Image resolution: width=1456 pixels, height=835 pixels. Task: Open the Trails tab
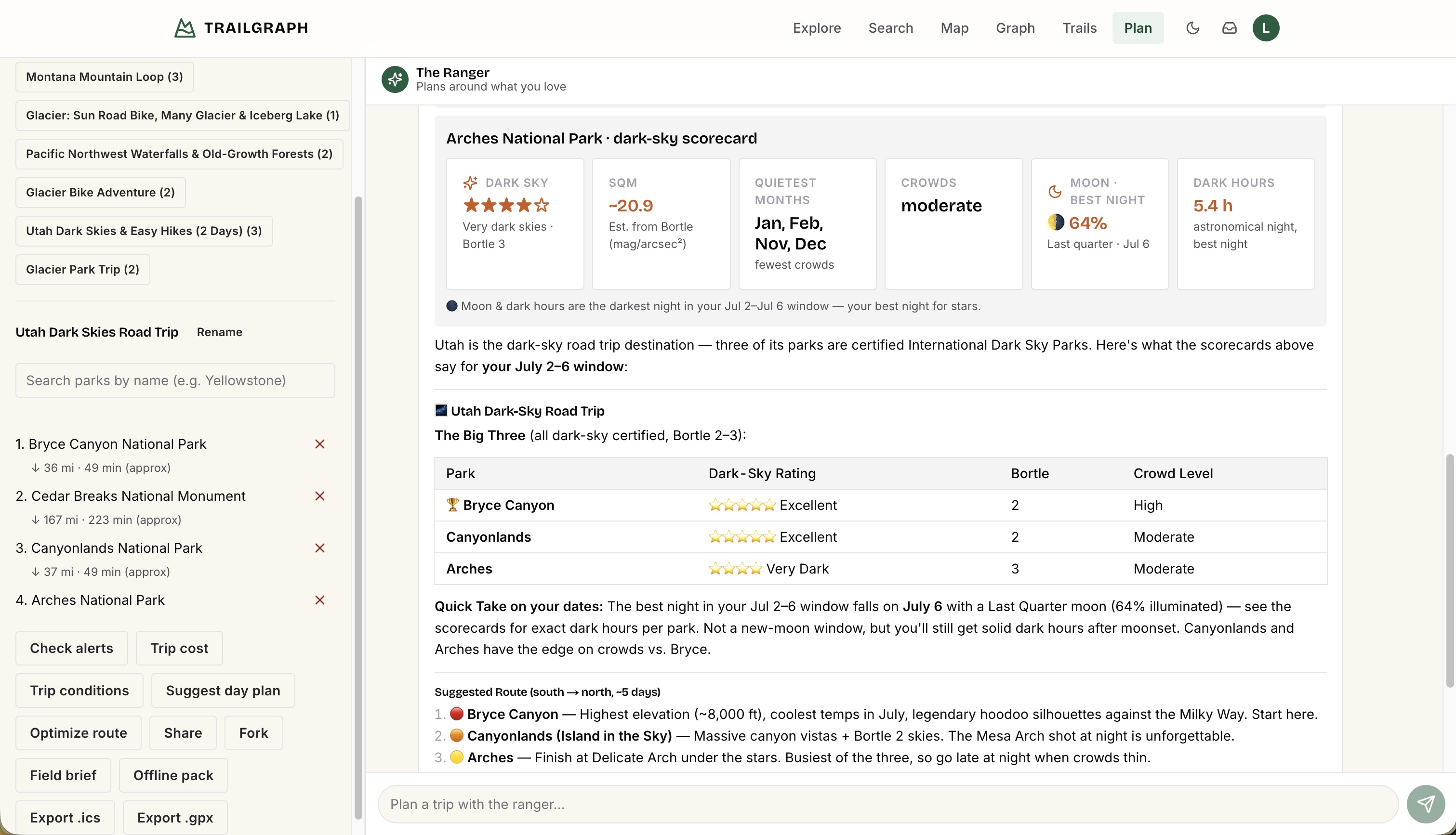pyautogui.click(x=1079, y=27)
